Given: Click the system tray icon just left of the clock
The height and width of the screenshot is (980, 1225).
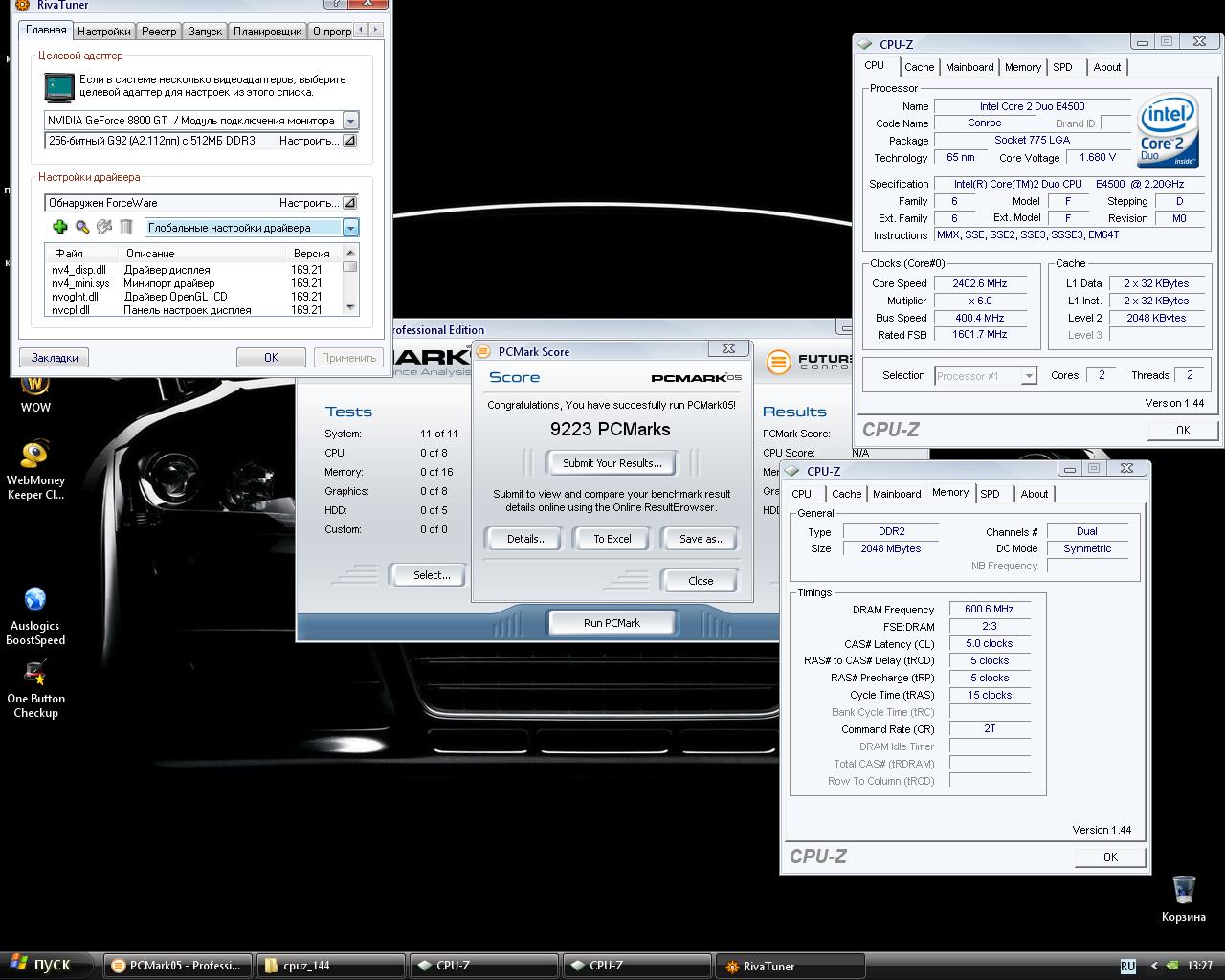Looking at the screenshot, I should 1172,966.
